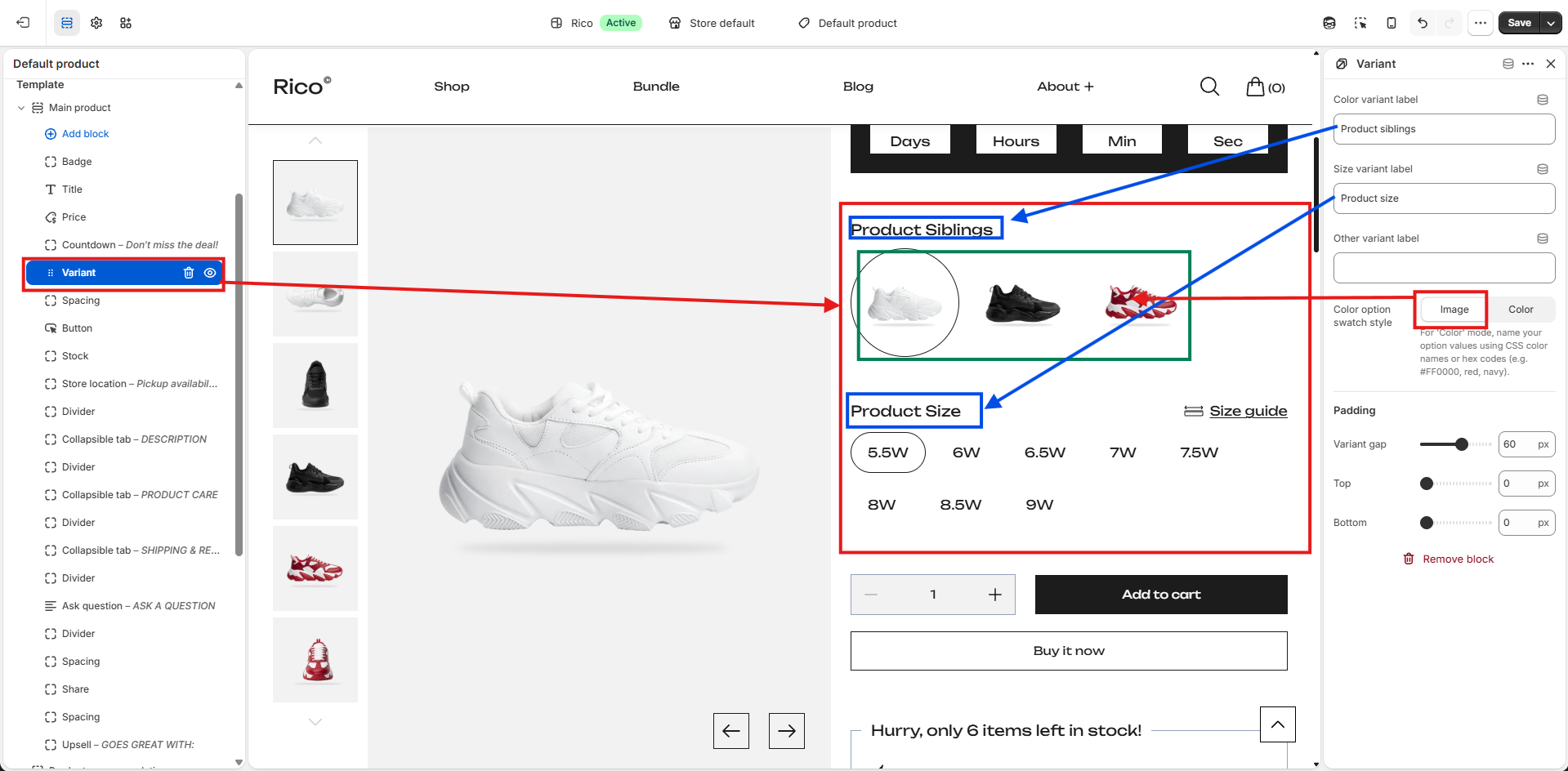This screenshot has width=1568, height=771.
Task: Click the inspector selection icon
Action: click(1360, 23)
